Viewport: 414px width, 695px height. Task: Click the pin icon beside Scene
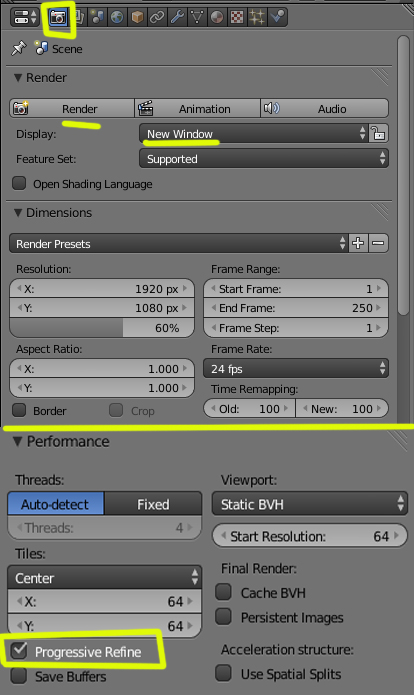coord(19,48)
